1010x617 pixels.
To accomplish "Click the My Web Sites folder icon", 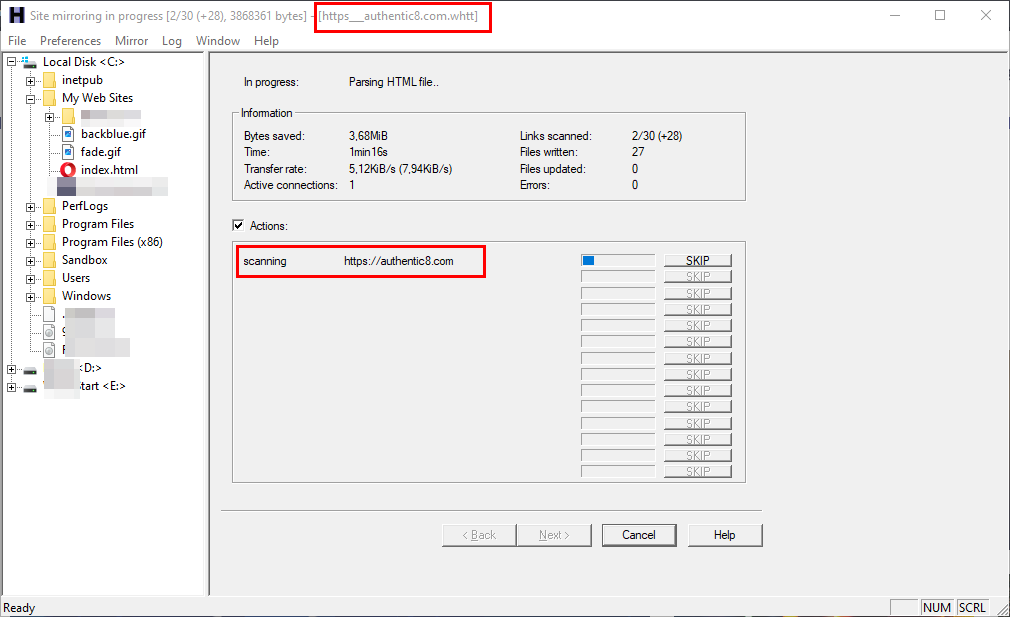I will pos(49,98).
